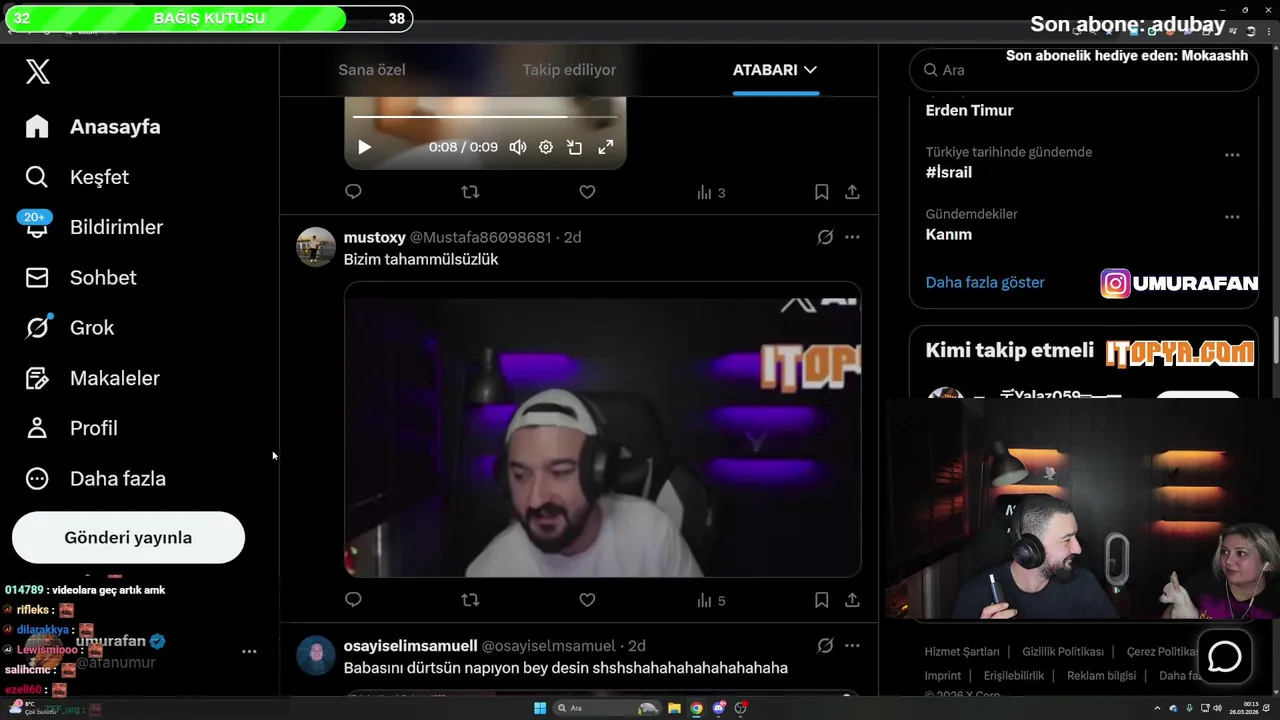Open Chrome from the taskbar
Viewport: 1280px width, 720px height.
coord(697,708)
